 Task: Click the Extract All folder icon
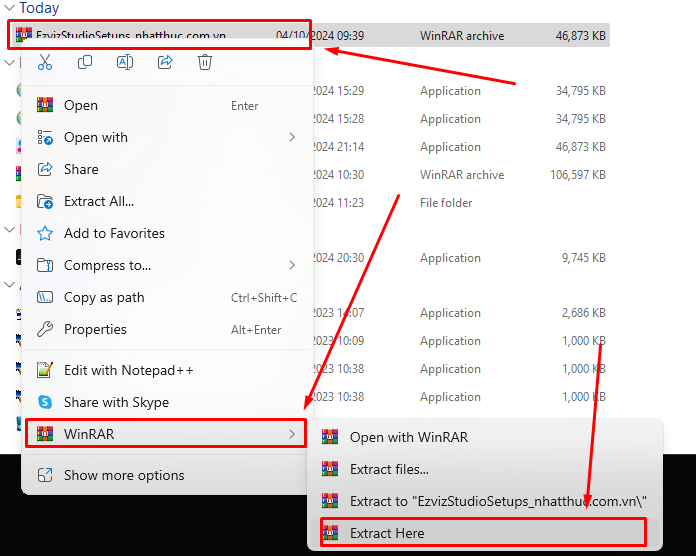point(45,201)
